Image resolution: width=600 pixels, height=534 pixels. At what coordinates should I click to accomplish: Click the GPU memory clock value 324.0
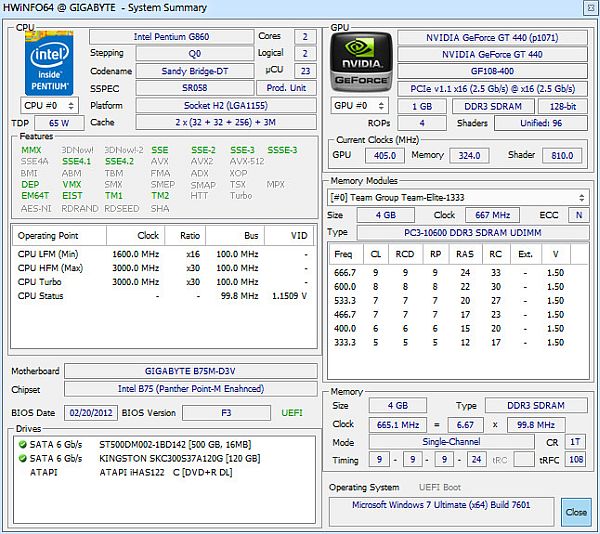(469, 156)
